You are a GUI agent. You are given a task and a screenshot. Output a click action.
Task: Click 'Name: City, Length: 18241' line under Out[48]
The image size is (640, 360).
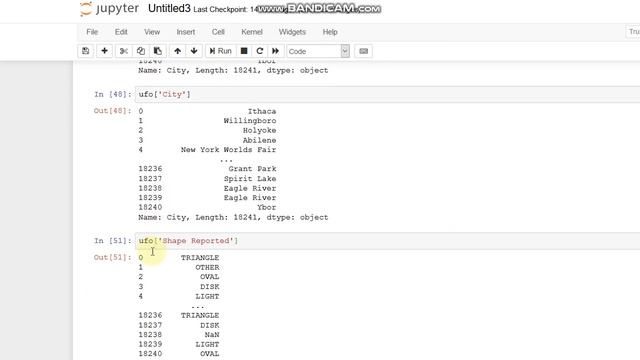[233, 218]
